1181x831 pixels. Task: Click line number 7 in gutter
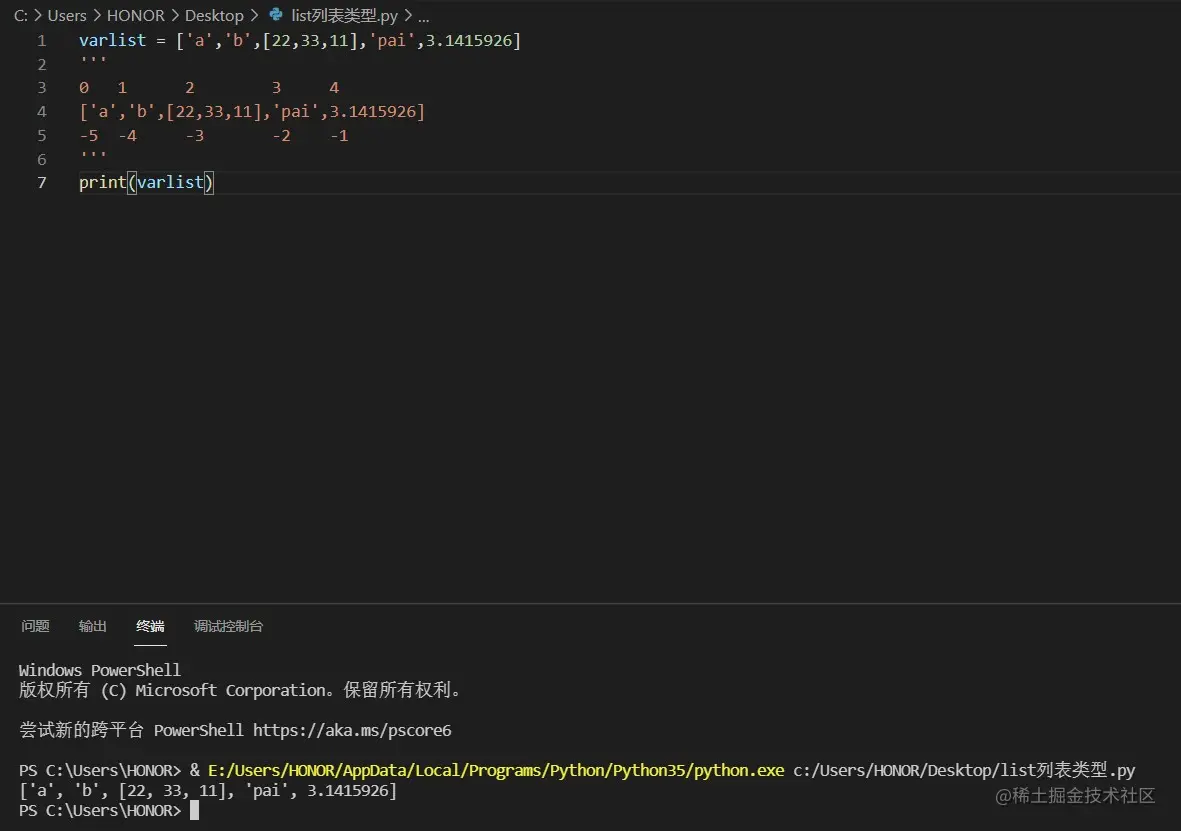(x=41, y=182)
